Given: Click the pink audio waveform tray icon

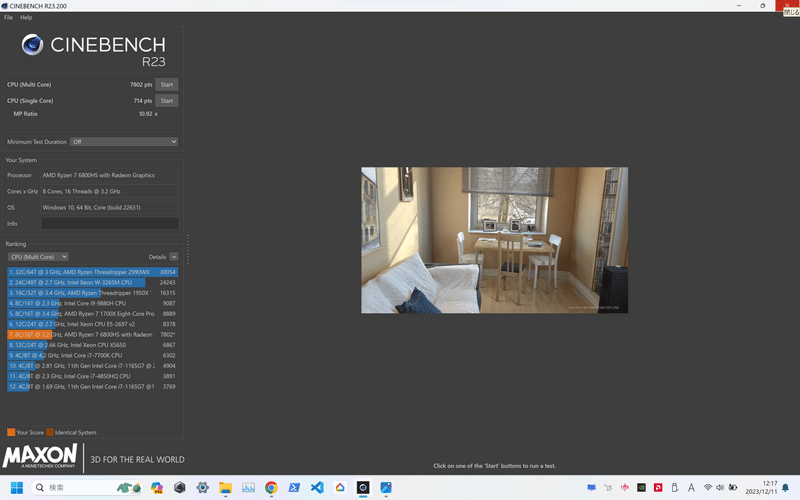Looking at the screenshot, I should point(624,488).
